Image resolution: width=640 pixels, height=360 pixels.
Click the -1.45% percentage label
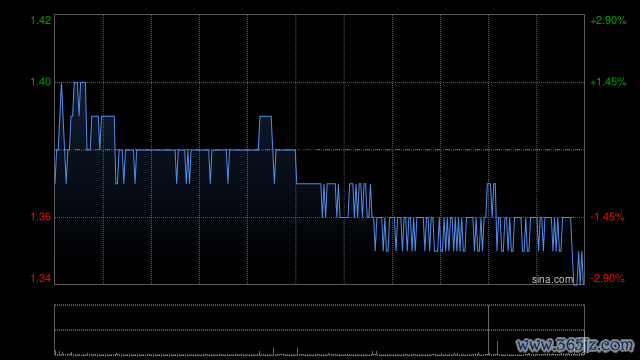(x=607, y=217)
